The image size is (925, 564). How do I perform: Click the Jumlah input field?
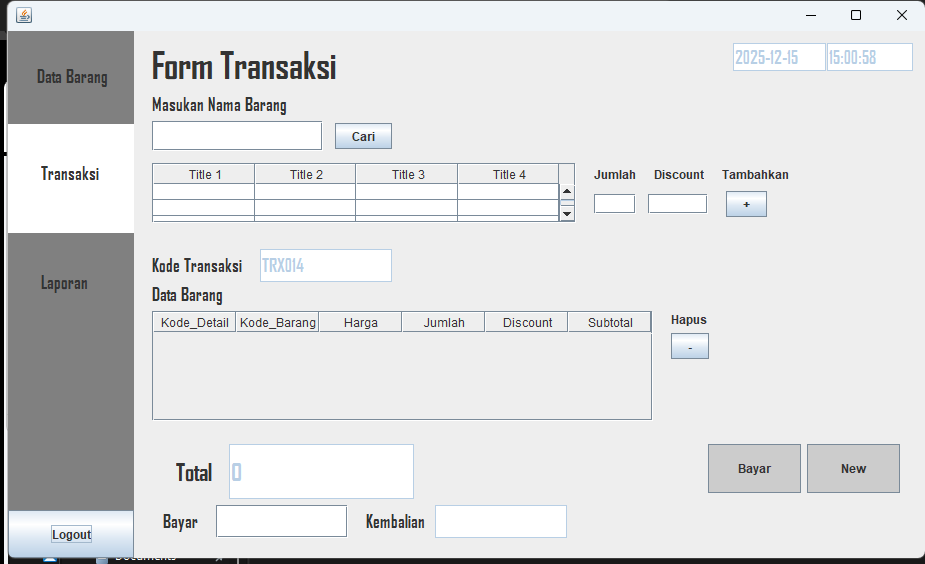[614, 204]
